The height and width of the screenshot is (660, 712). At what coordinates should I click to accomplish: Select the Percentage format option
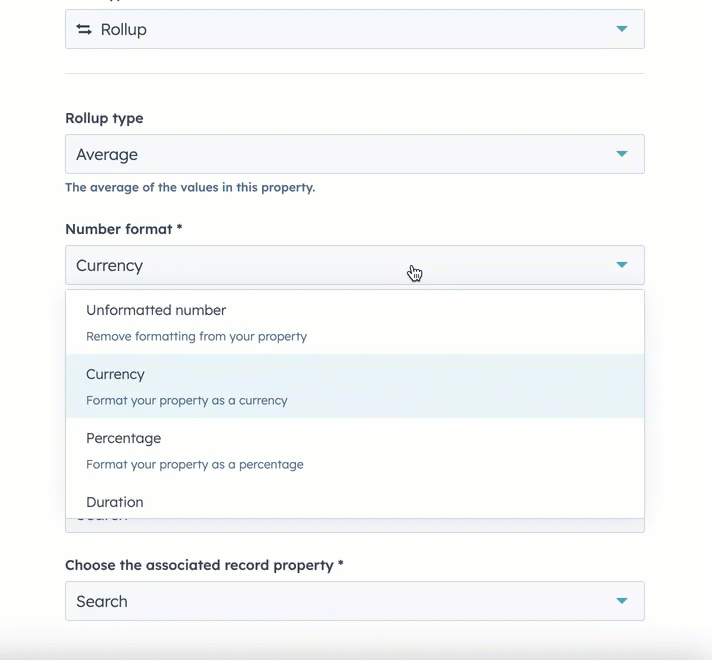(123, 439)
